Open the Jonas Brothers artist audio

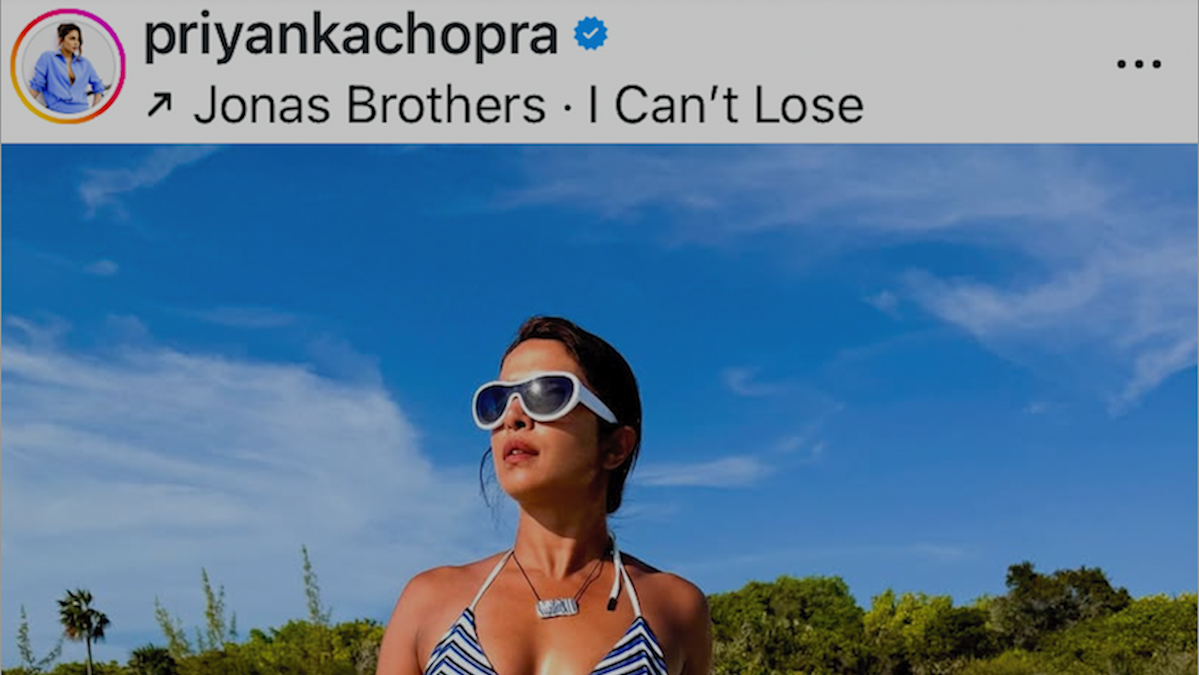pos(369,105)
